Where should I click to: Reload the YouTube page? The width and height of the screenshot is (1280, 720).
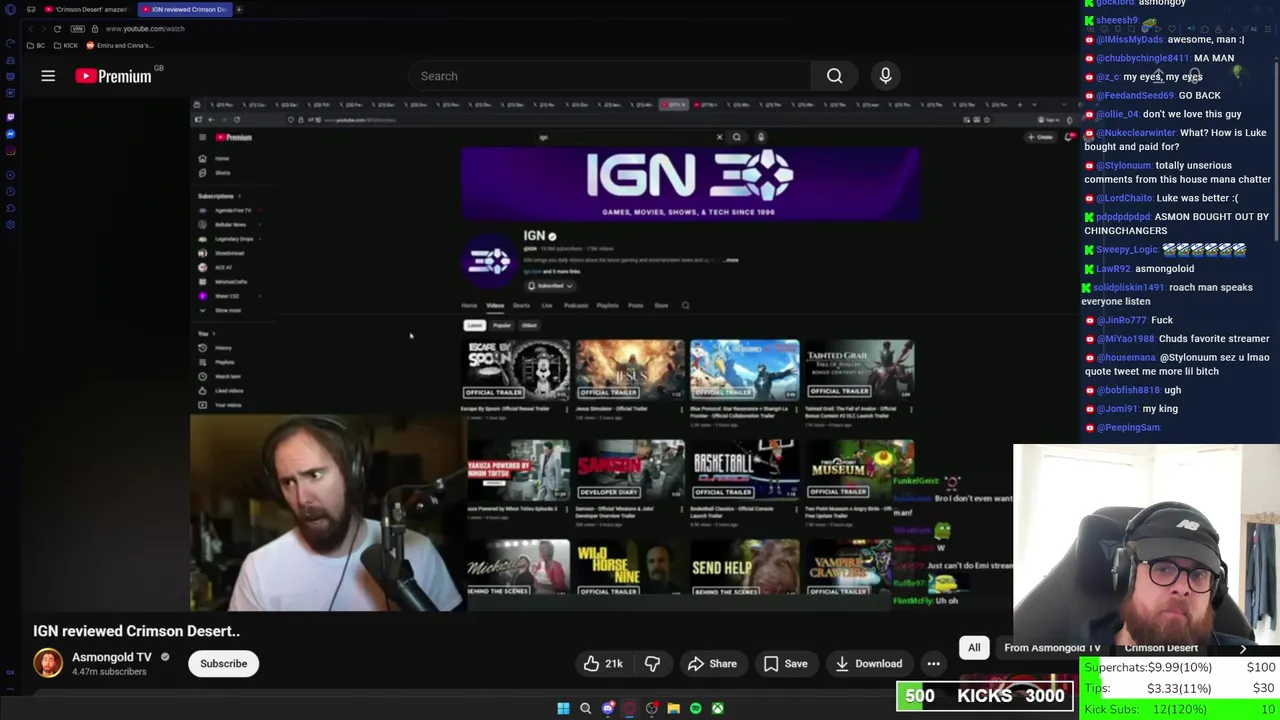point(57,29)
